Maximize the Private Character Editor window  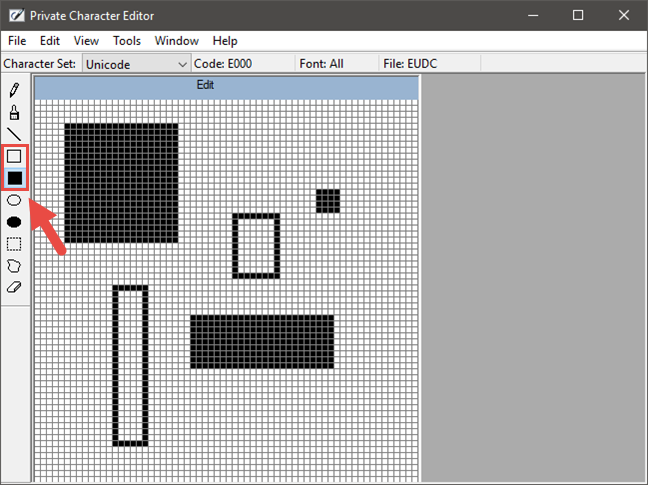pos(578,16)
